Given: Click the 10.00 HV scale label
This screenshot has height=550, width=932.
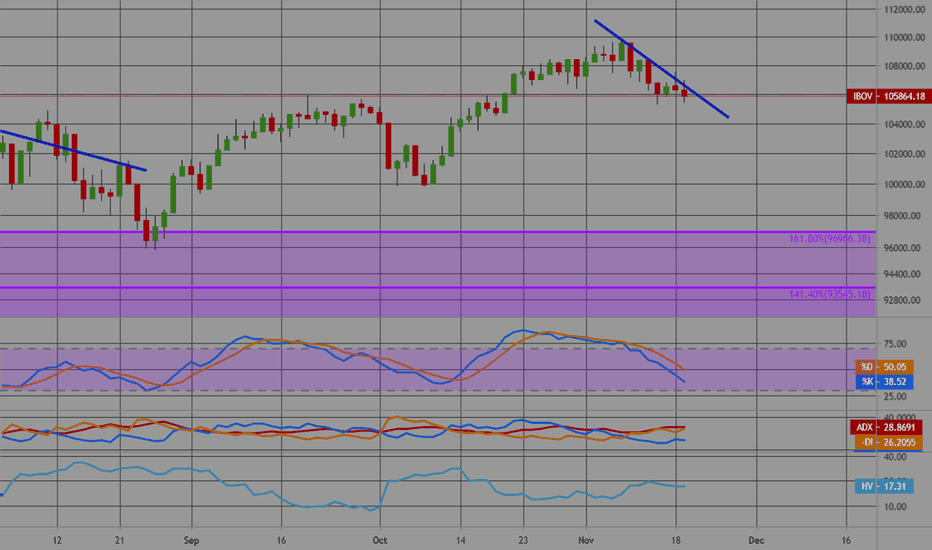Looking at the screenshot, I should click(895, 507).
